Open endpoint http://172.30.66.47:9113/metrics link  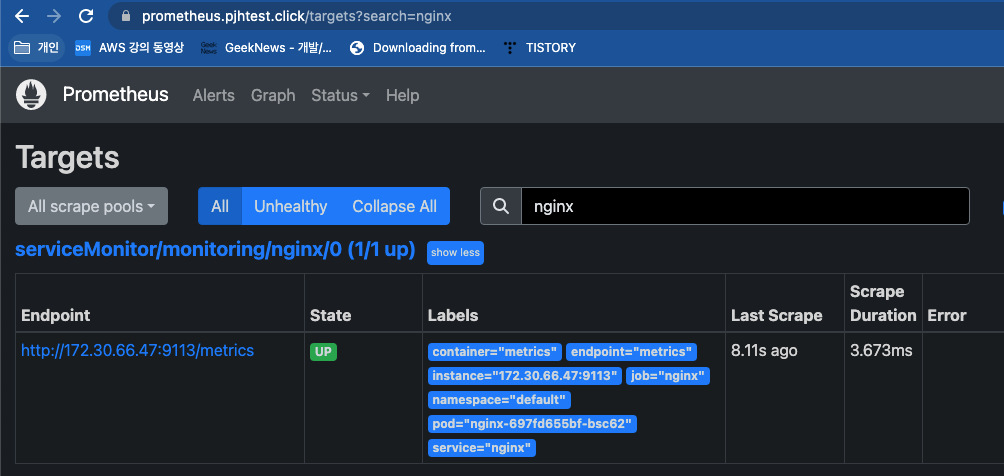click(x=138, y=350)
